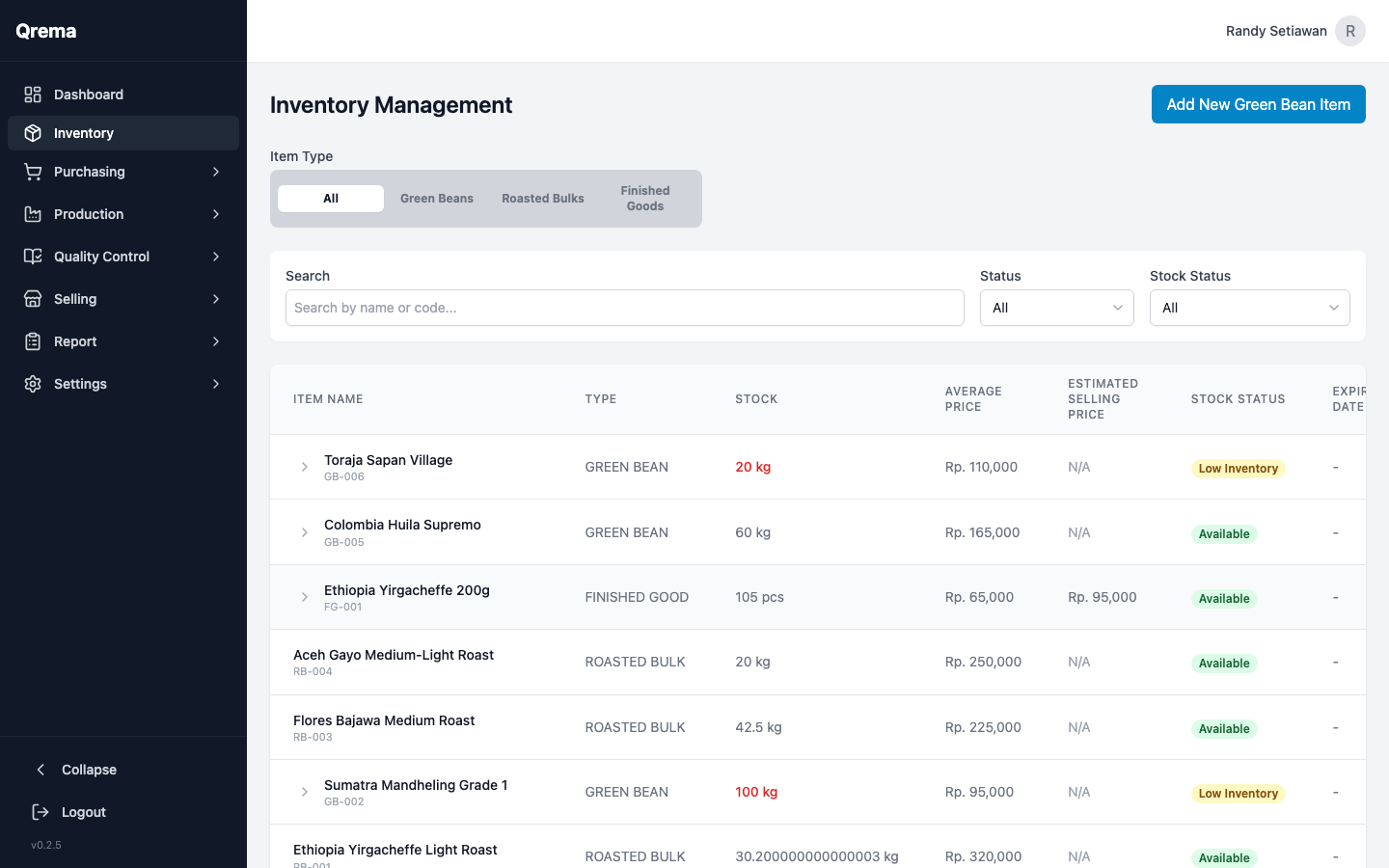Screen dimensions: 1389x868
Task: Open Quality Control from the sidebar
Action: click(x=32, y=257)
